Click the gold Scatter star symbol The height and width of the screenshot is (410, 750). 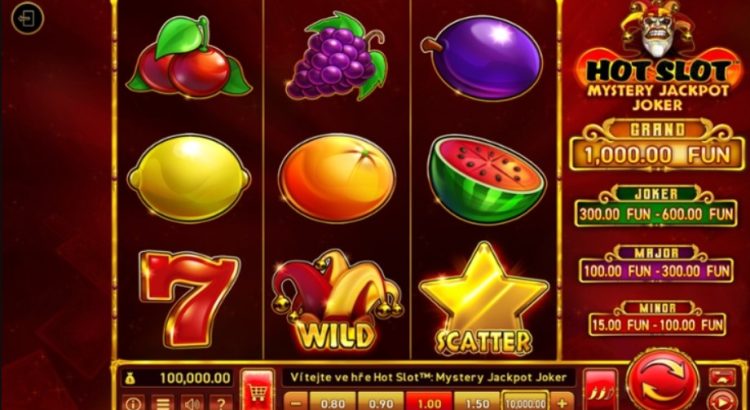click(x=483, y=299)
